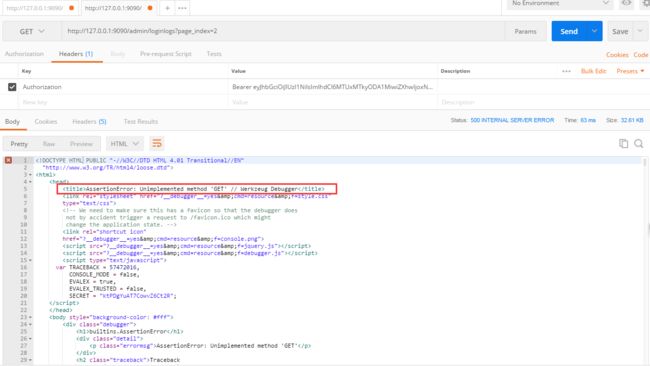This screenshot has width=650, height=366.
Task: Click the environment quick look eye icon
Action: click(626, 3)
